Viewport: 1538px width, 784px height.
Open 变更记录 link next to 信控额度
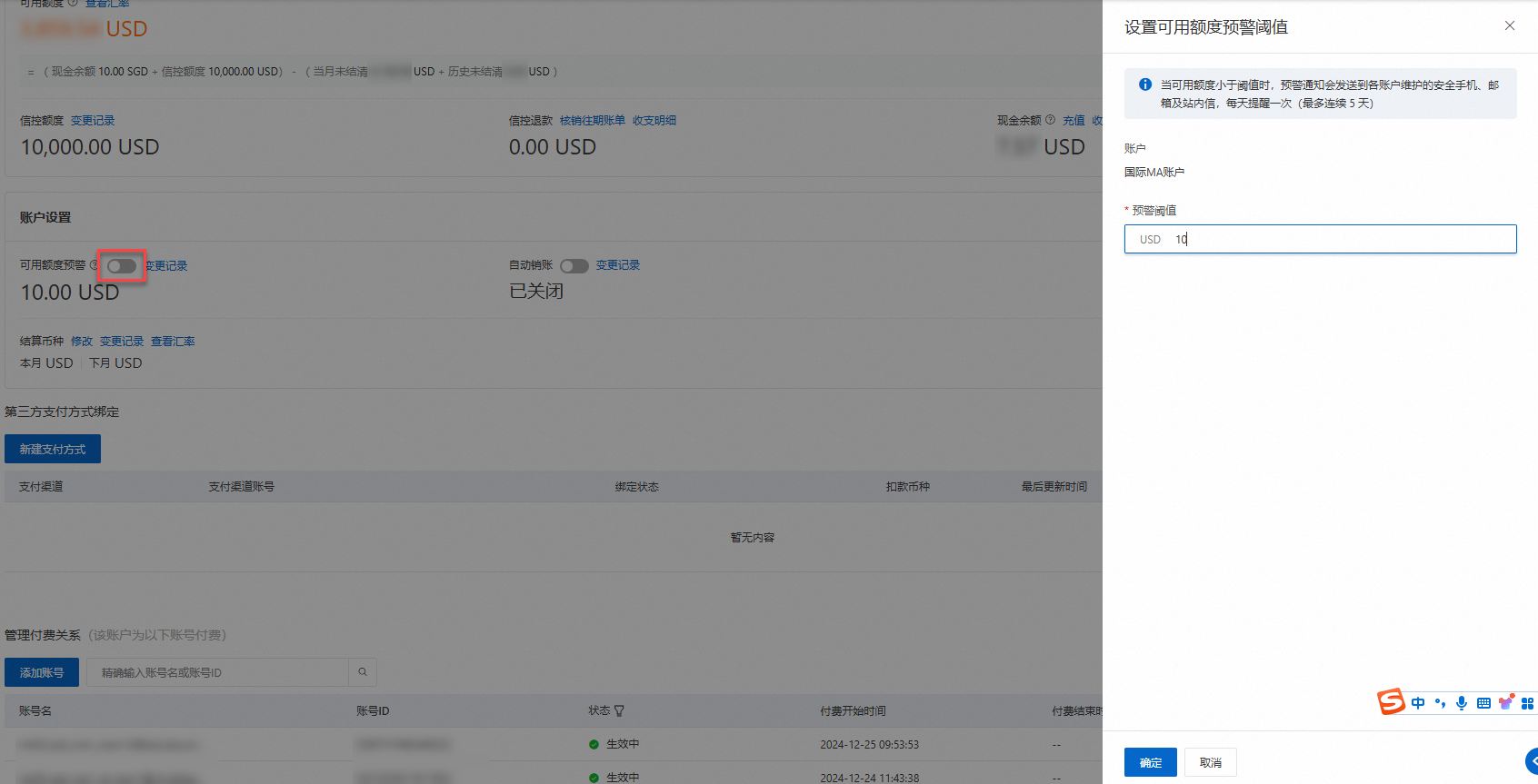coord(93,121)
